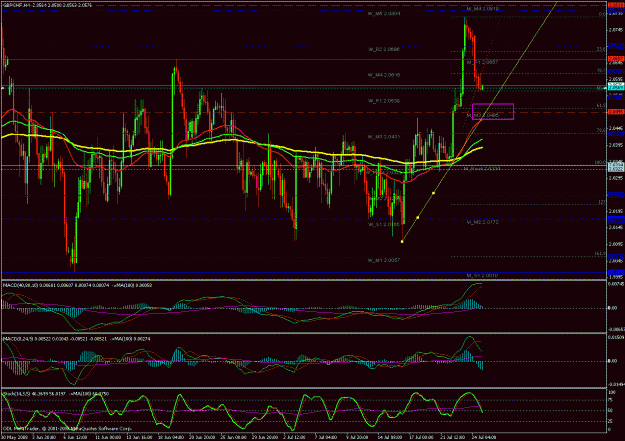This screenshot has width=625, height=441.
Task: Select the W_M3 2.0431 pivot label
Action: pos(384,137)
